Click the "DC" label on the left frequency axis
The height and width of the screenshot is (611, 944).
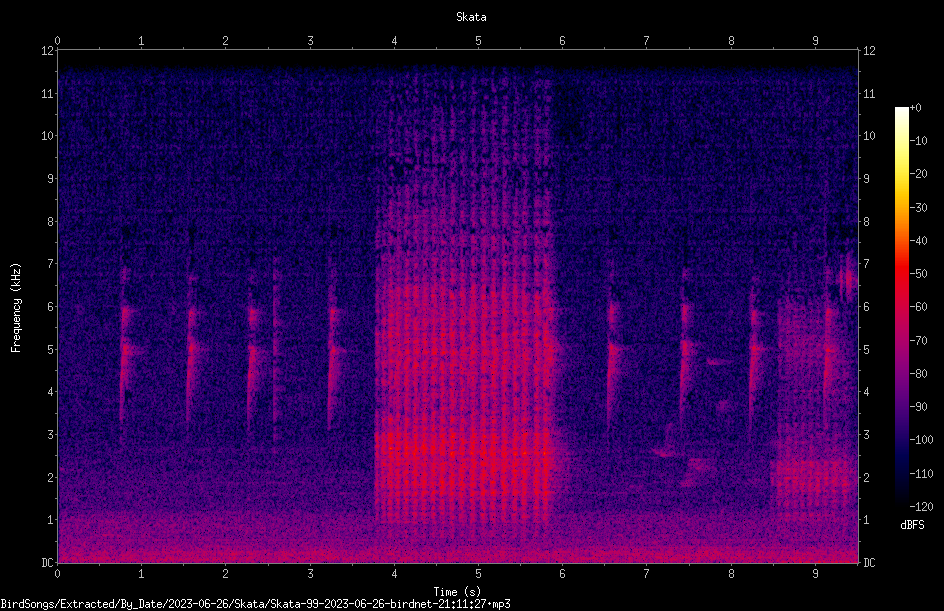pyautogui.click(x=47, y=563)
